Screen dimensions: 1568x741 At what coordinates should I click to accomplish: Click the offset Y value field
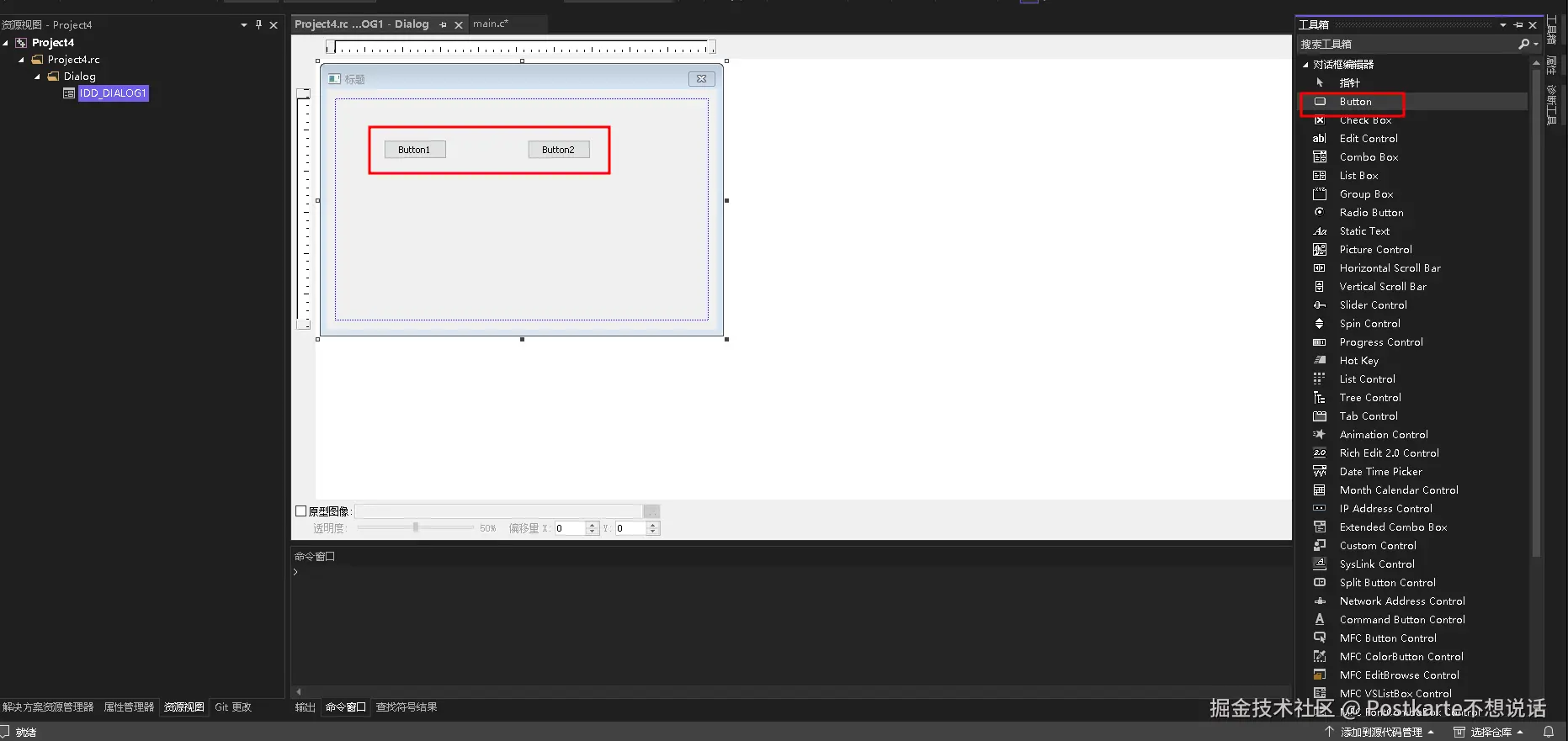(x=630, y=528)
